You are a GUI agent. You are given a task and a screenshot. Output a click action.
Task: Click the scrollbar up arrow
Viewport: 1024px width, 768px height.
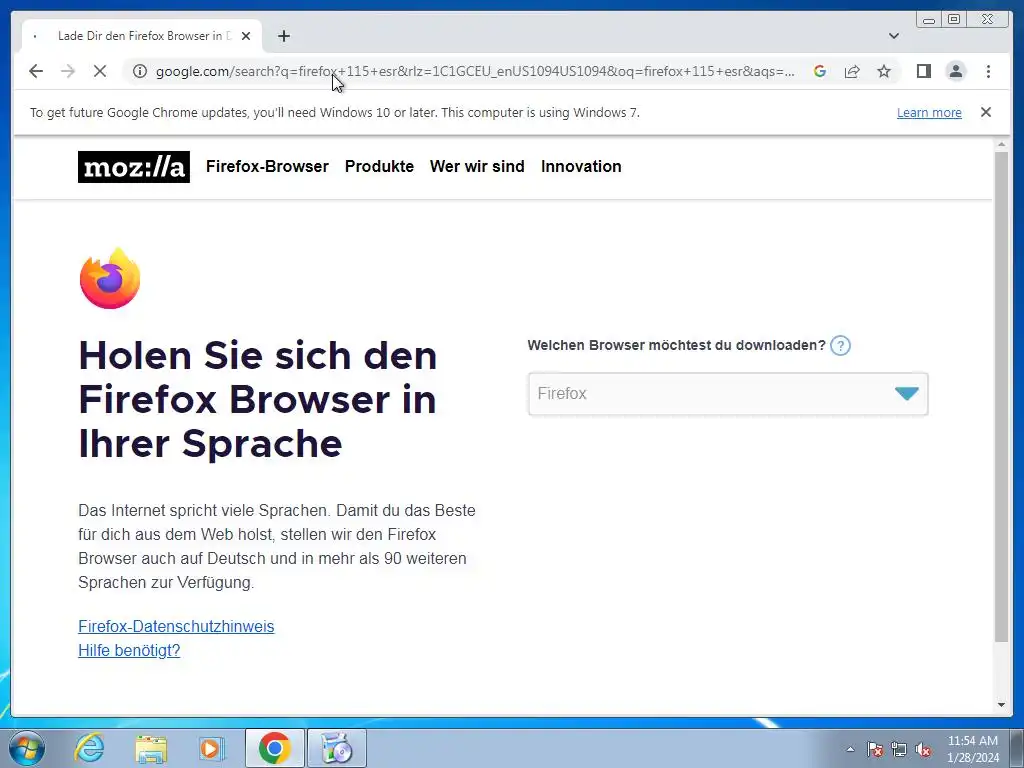click(1001, 144)
